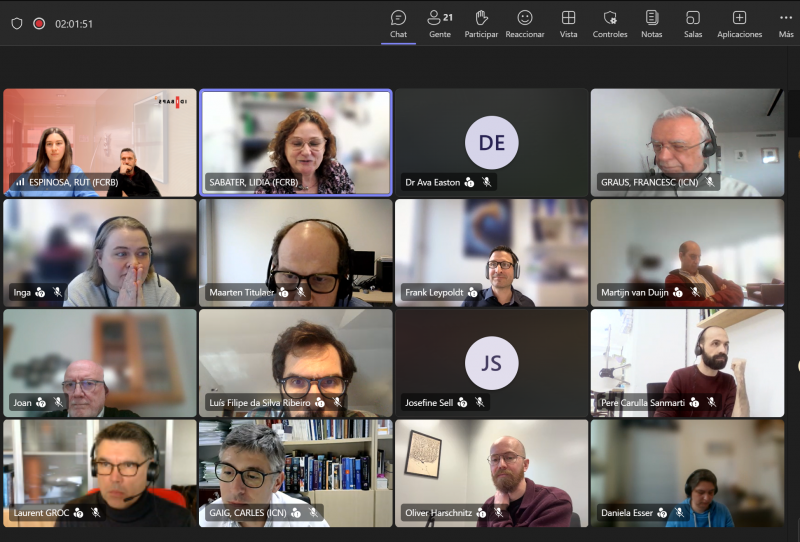Open meeting Notas
This screenshot has height=542, width=800.
tap(652, 24)
